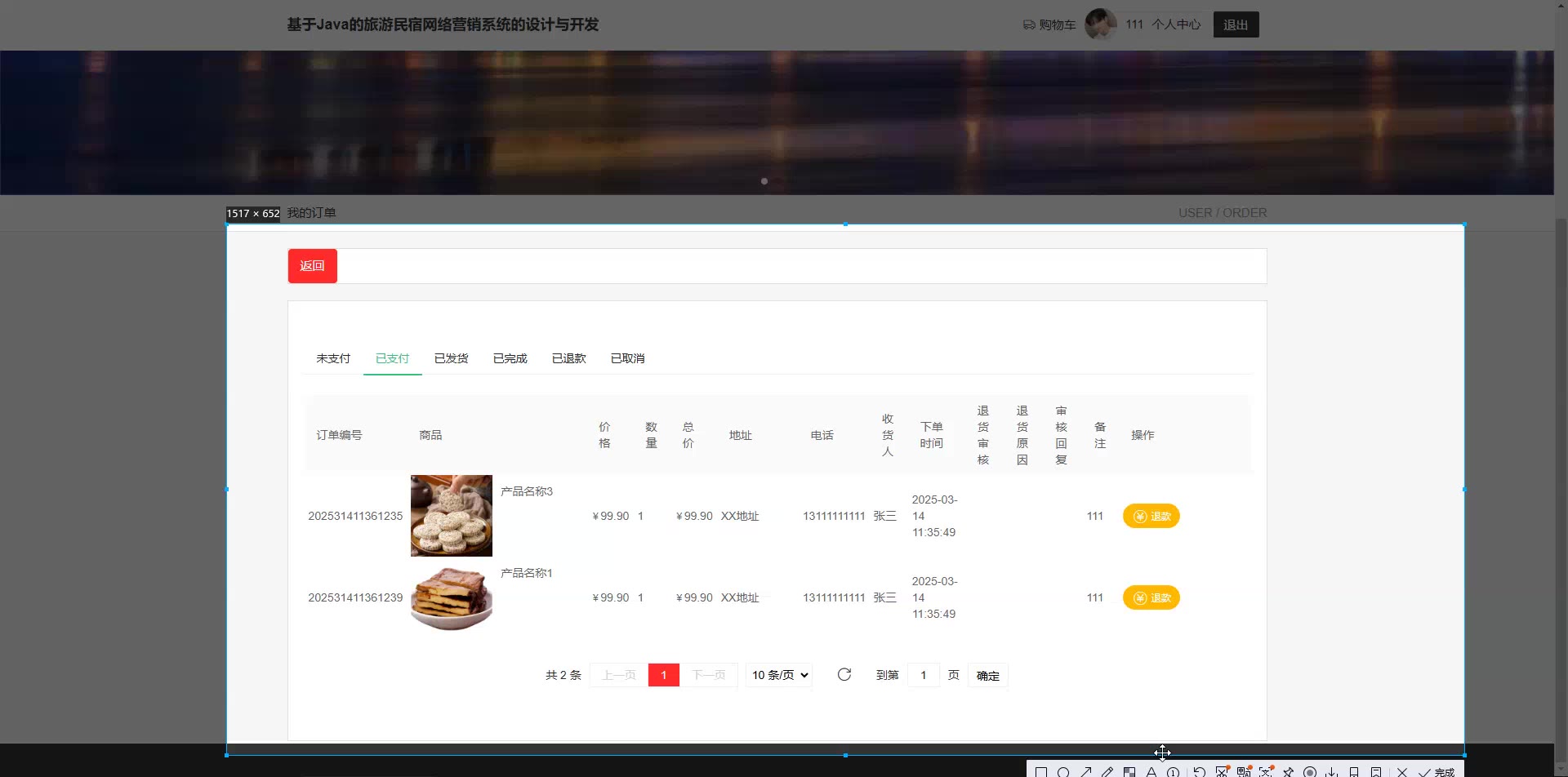
Task: Select page 1 in pagination
Action: (x=664, y=675)
